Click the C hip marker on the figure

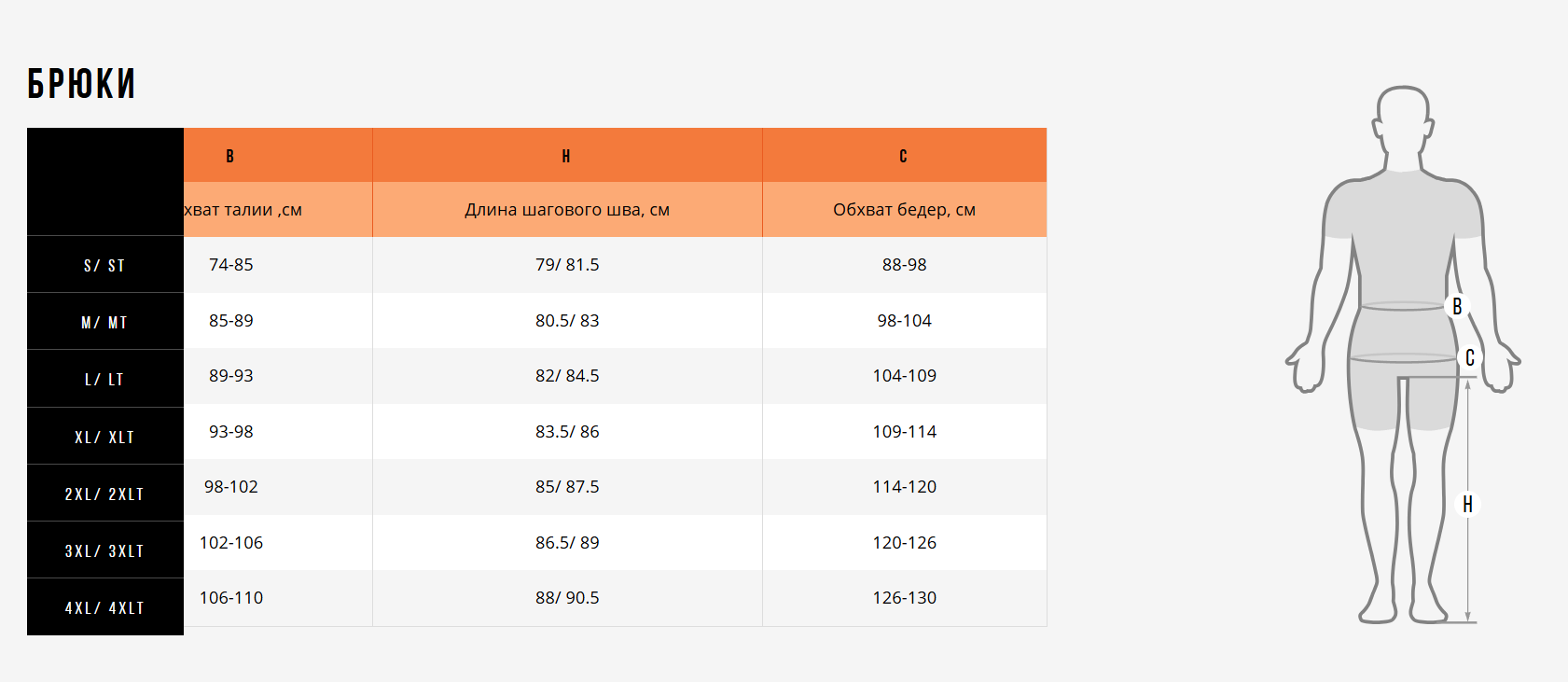tap(1469, 357)
